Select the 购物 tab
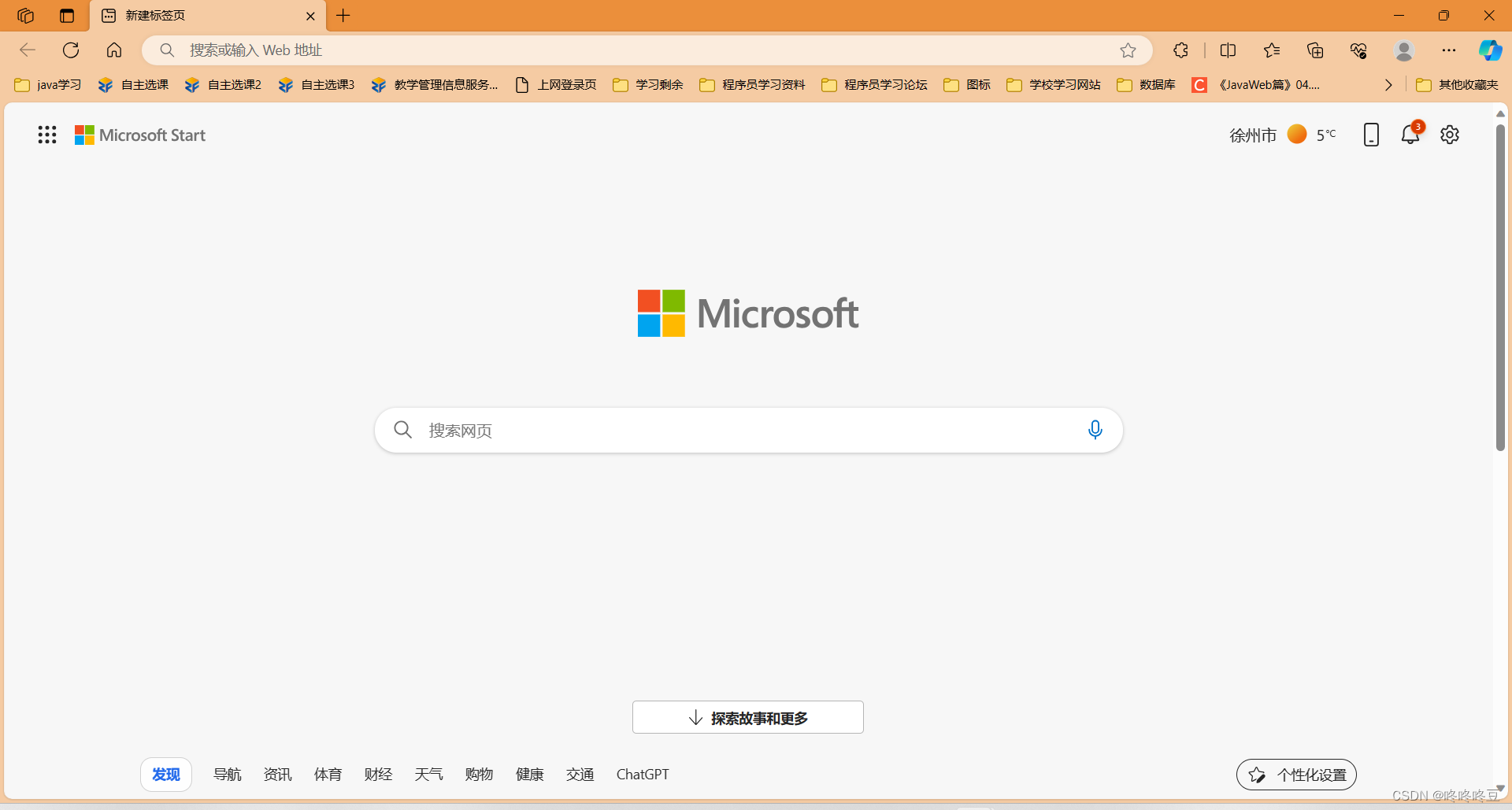Viewport: 1512px width, 810px height. pyautogui.click(x=480, y=775)
